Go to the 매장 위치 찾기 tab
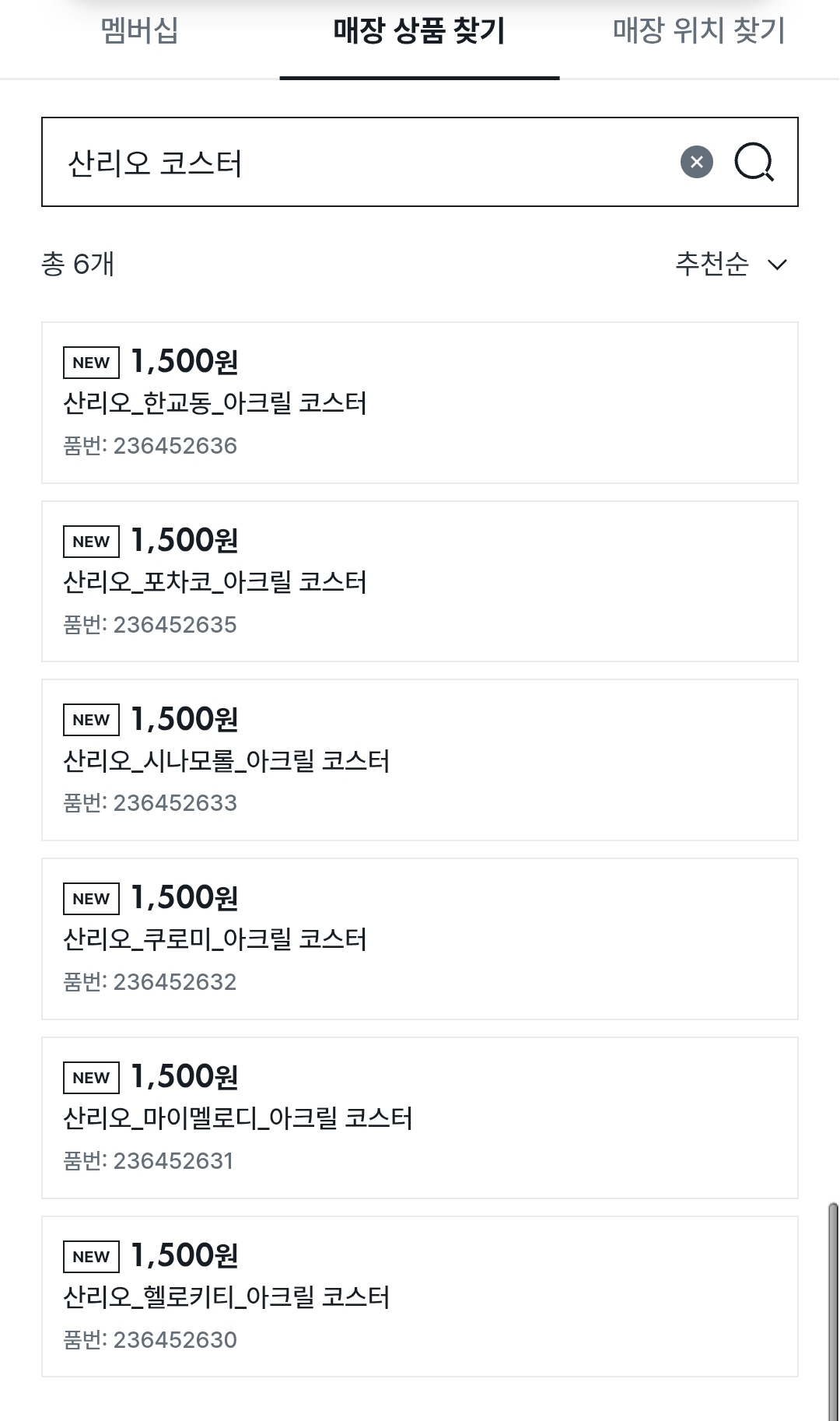 699,31
